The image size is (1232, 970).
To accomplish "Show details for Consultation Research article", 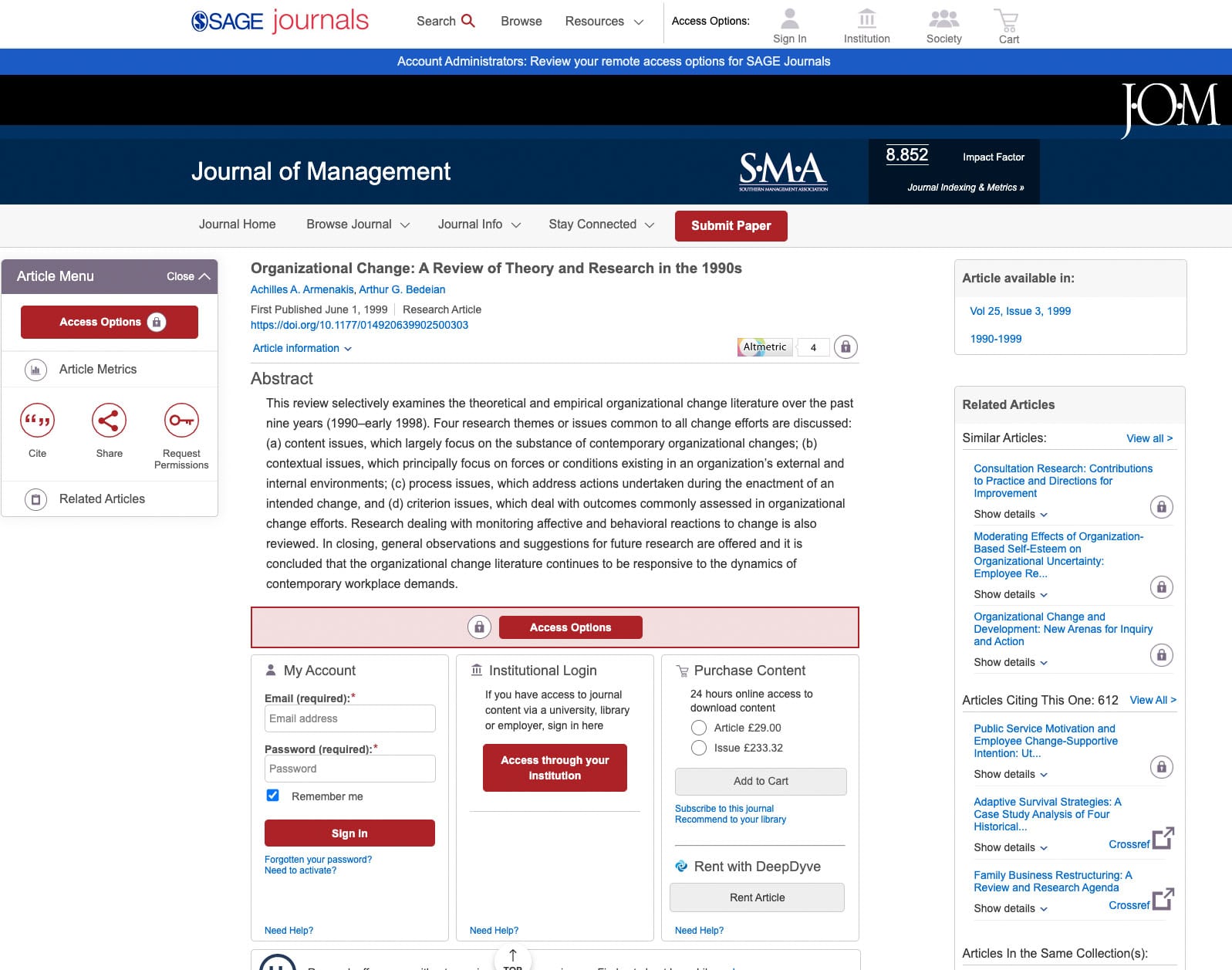I will tap(1011, 515).
